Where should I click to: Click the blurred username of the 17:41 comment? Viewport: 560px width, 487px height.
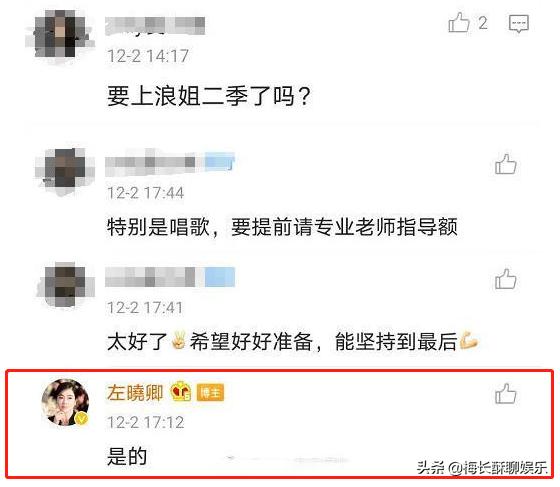pos(170,277)
